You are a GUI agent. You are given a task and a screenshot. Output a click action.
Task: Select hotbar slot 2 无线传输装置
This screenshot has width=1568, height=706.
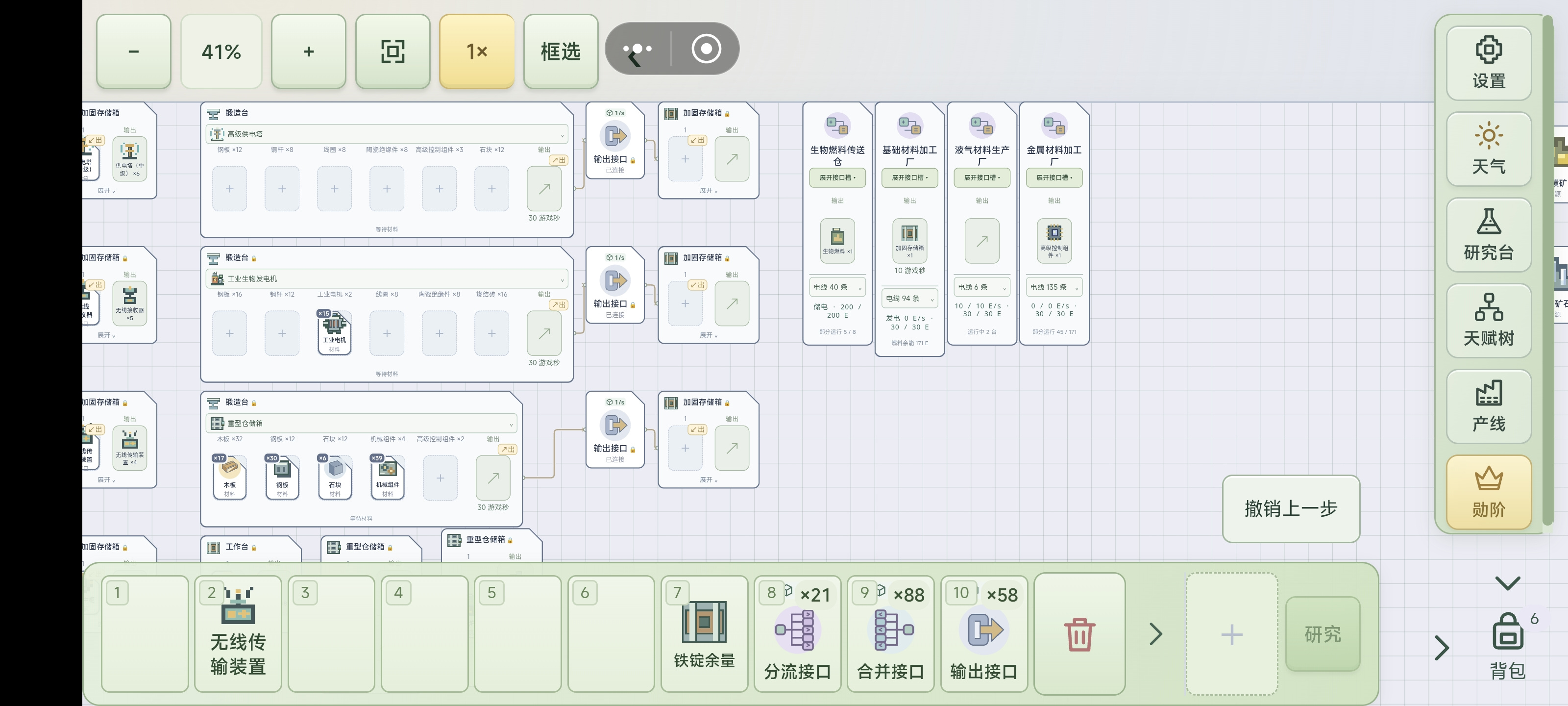(x=238, y=633)
